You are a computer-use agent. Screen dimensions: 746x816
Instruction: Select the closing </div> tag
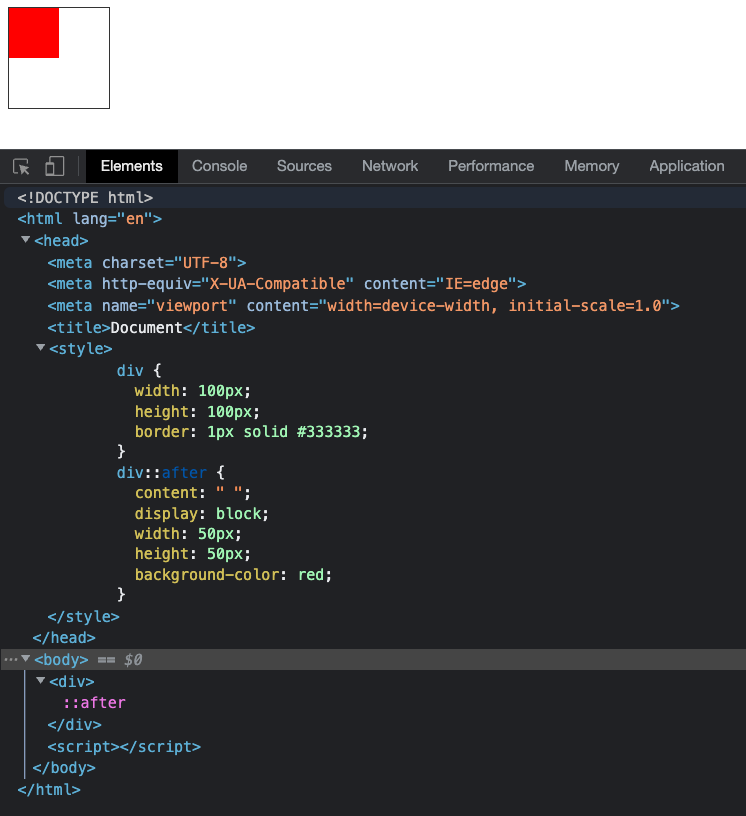(x=74, y=725)
